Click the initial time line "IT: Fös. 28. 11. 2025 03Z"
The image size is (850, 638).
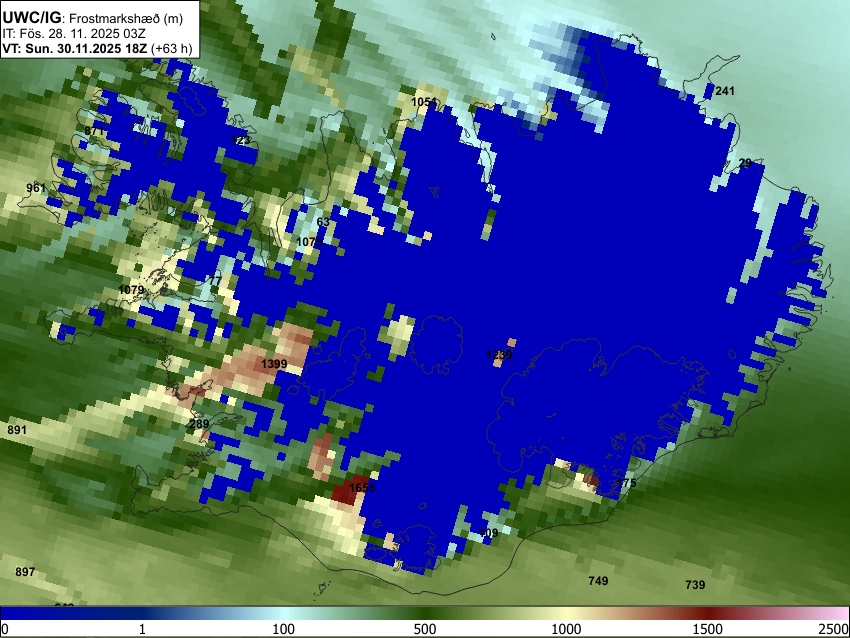74,34
